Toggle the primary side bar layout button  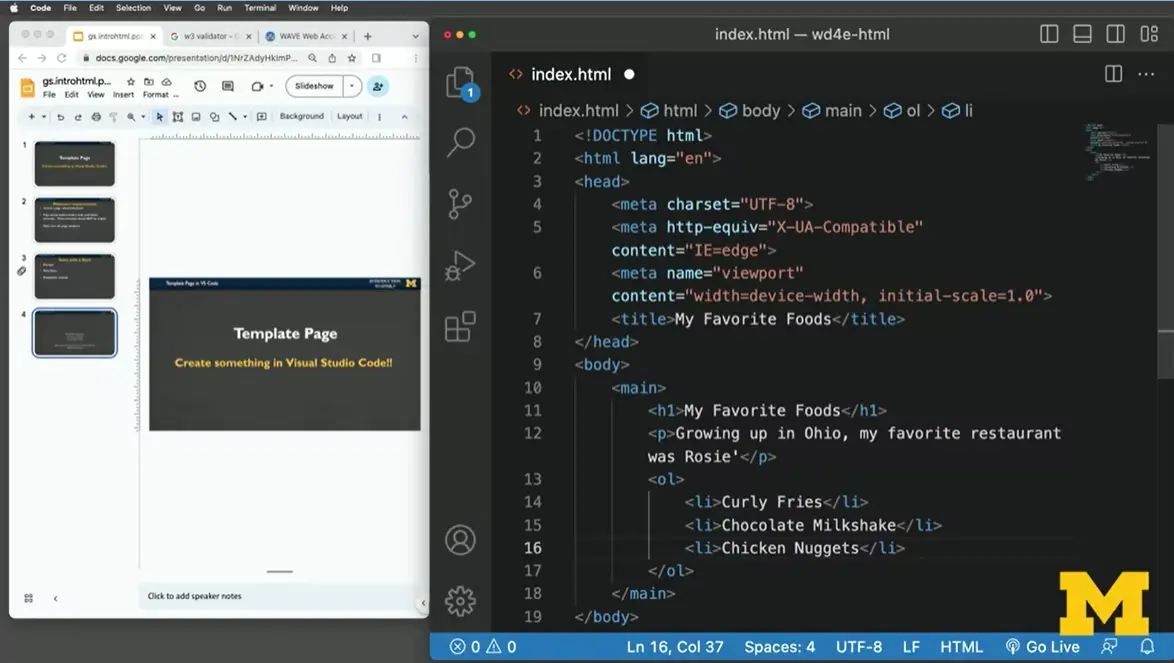pos(1049,34)
